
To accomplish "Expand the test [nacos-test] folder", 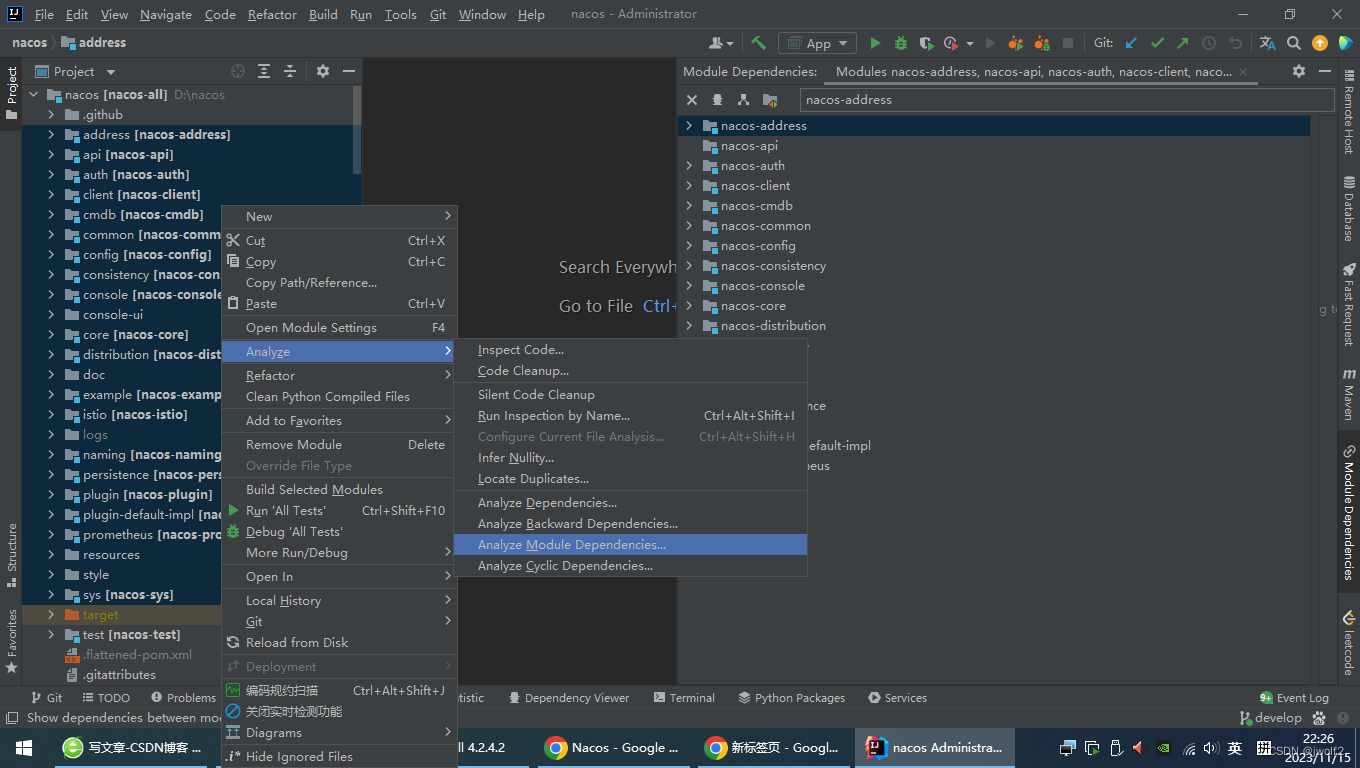I will tap(51, 635).
